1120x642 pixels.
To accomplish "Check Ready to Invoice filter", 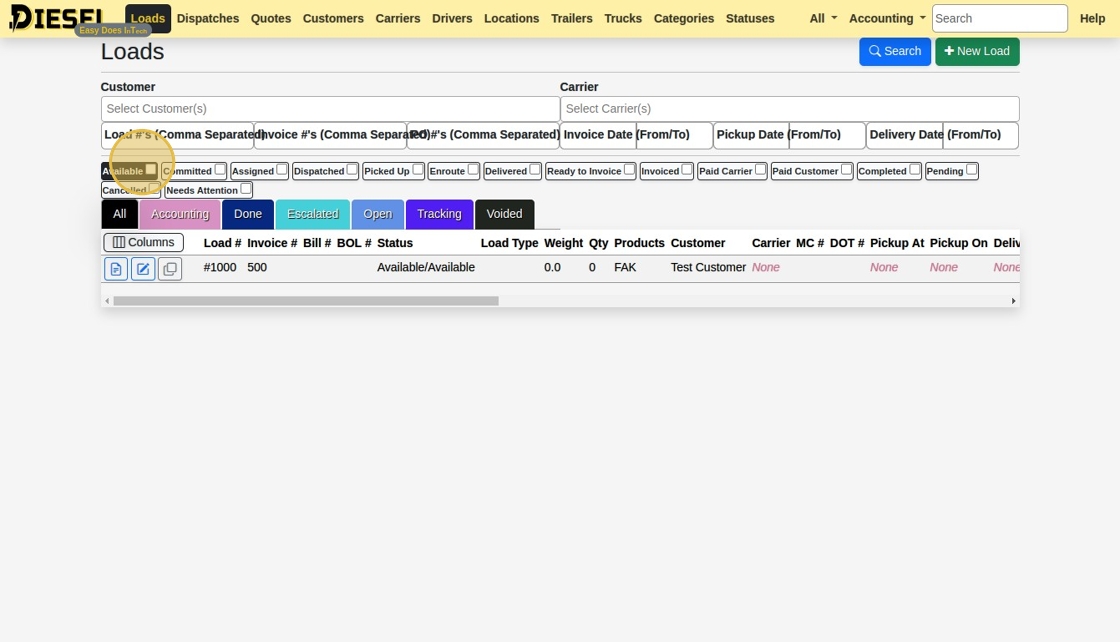I will 629,170.
